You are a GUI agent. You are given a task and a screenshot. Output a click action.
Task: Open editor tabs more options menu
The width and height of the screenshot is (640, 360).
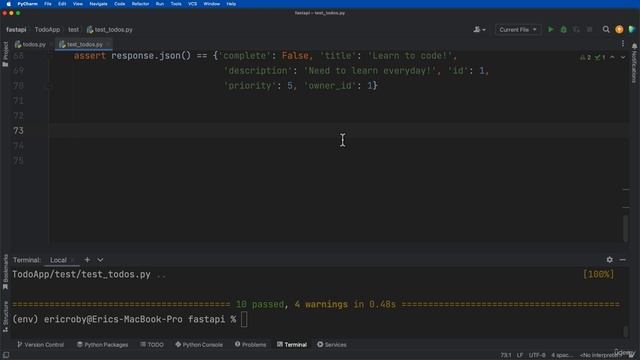(x=623, y=44)
